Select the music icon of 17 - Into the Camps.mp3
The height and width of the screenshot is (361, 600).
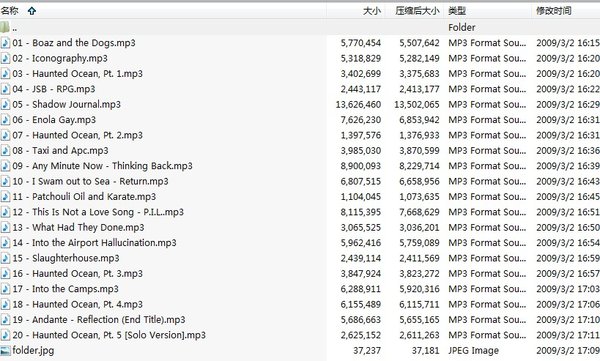click(5, 289)
